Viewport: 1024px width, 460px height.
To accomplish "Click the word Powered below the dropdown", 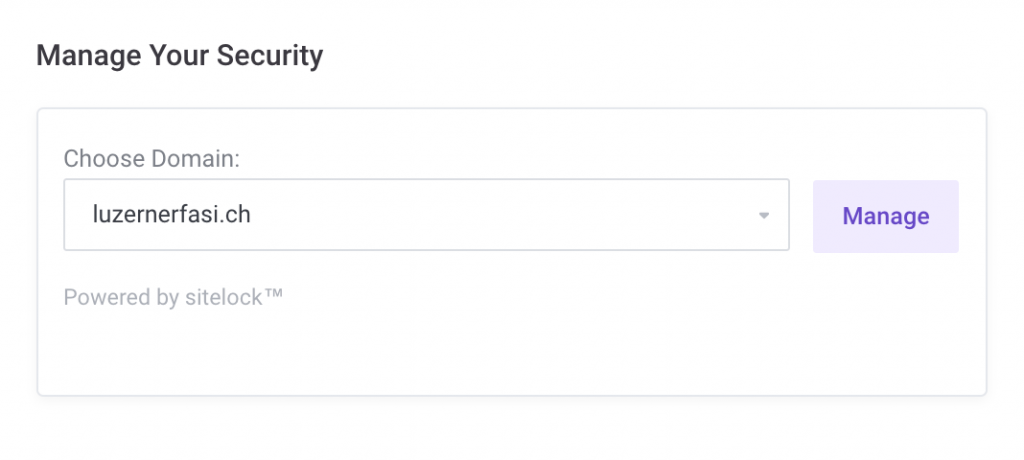I will pos(102,297).
